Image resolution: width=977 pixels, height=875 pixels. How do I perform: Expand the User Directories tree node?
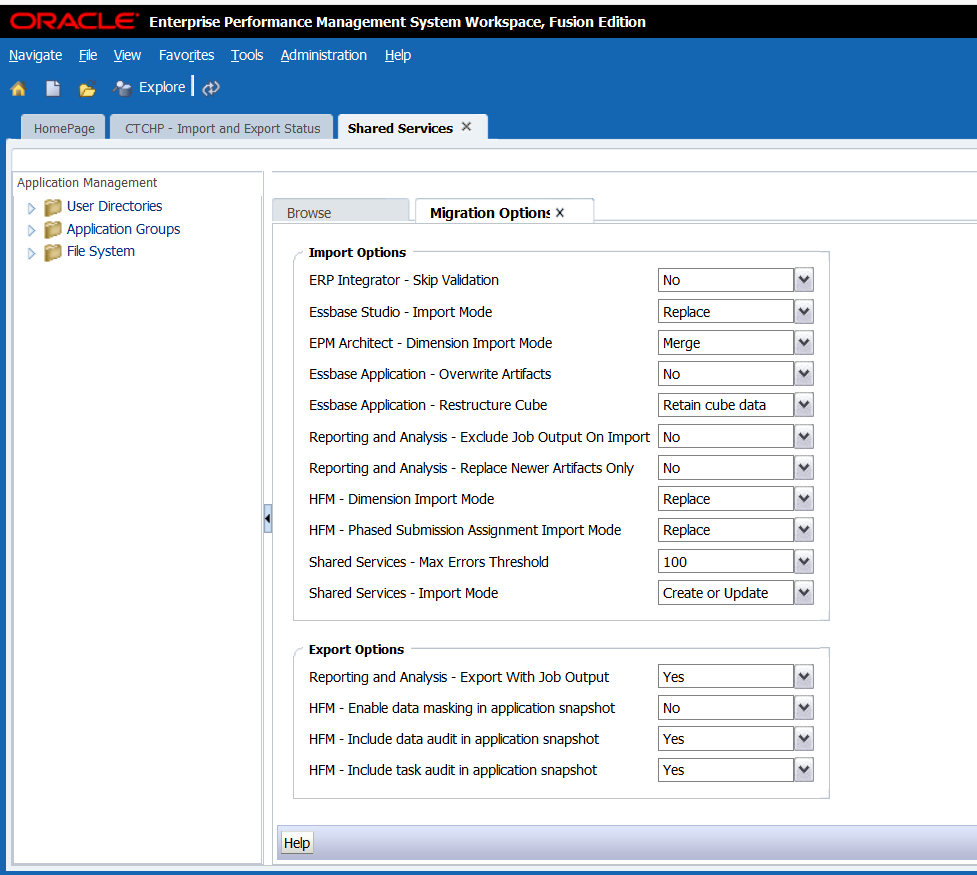pyautogui.click(x=31, y=206)
